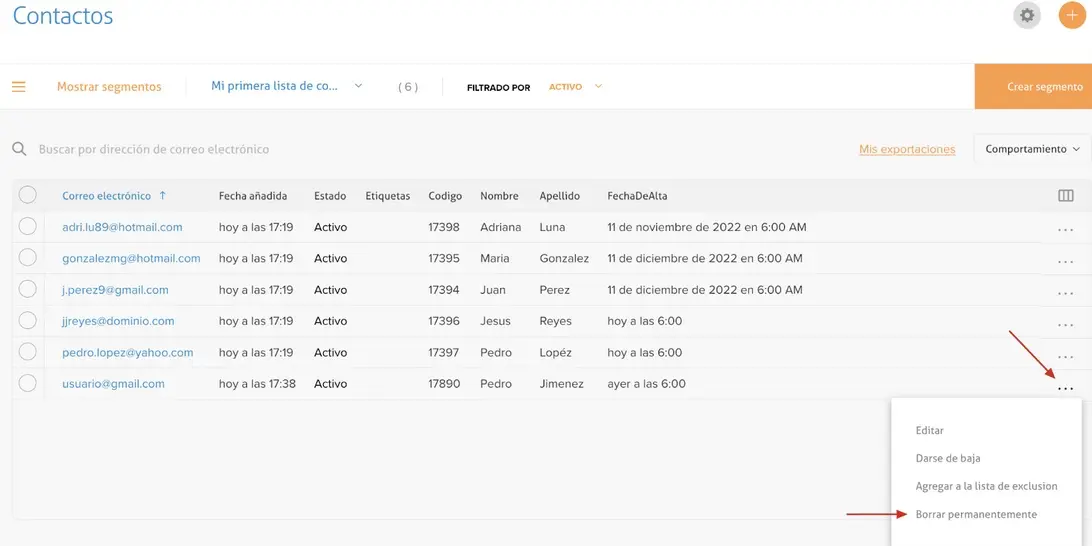The width and height of the screenshot is (1092, 546).
Task: Select Borrar permanentemente menu option
Action: click(976, 515)
